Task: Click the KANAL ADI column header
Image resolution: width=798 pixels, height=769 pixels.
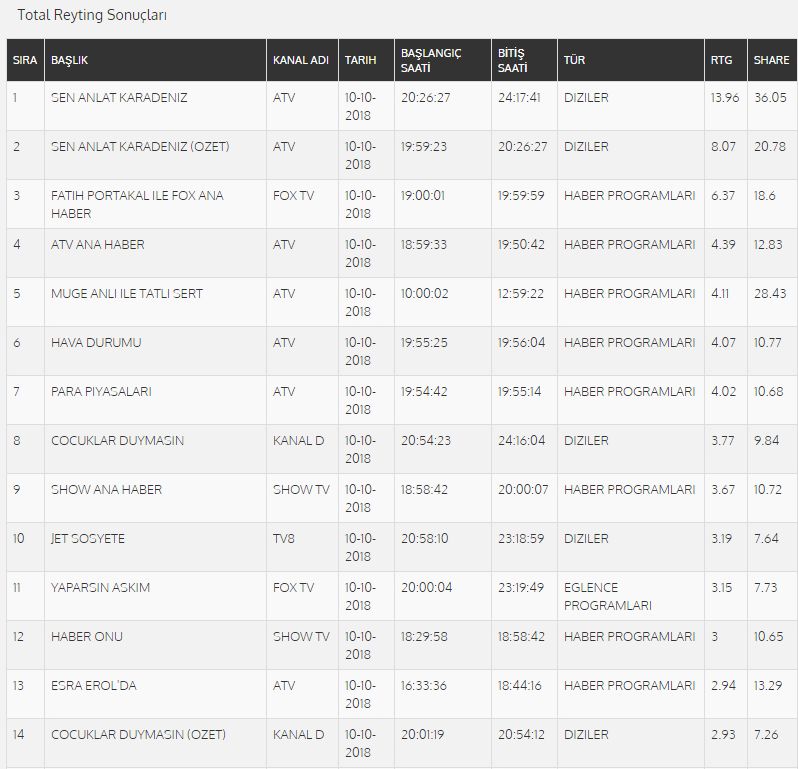Action: [301, 60]
